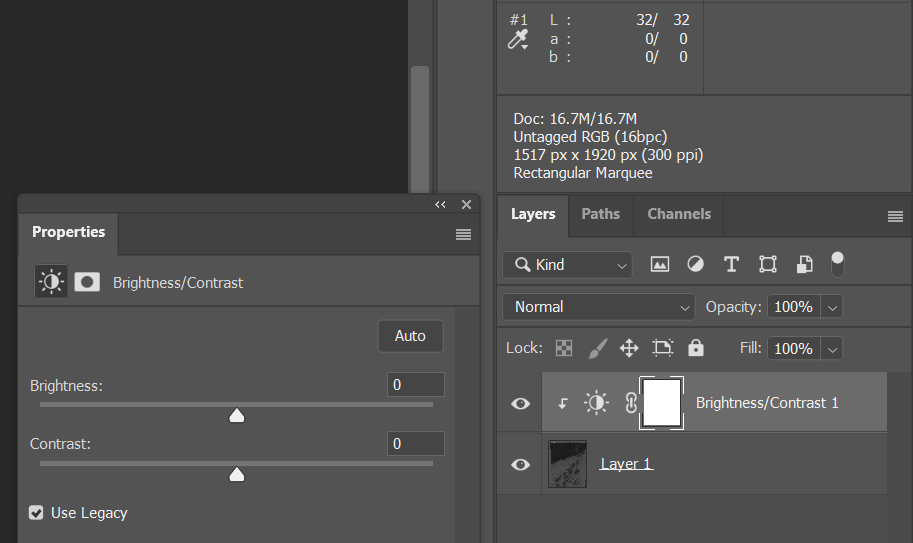The height and width of the screenshot is (543, 913).
Task: Filter layers by pixel layers icon
Action: [x=660, y=264]
